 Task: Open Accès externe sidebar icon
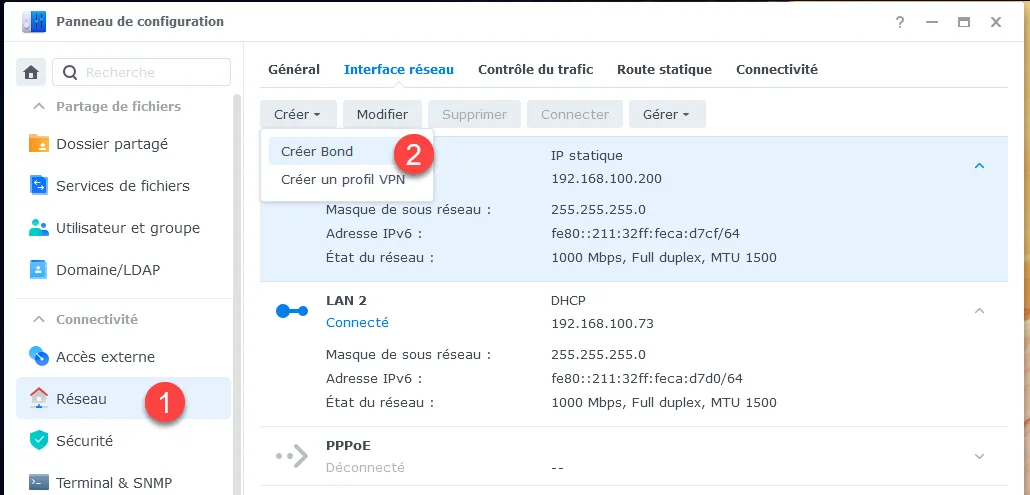(x=39, y=357)
